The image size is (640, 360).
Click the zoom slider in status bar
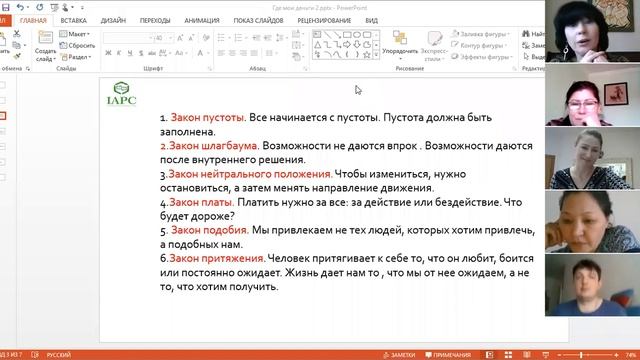coord(587,355)
